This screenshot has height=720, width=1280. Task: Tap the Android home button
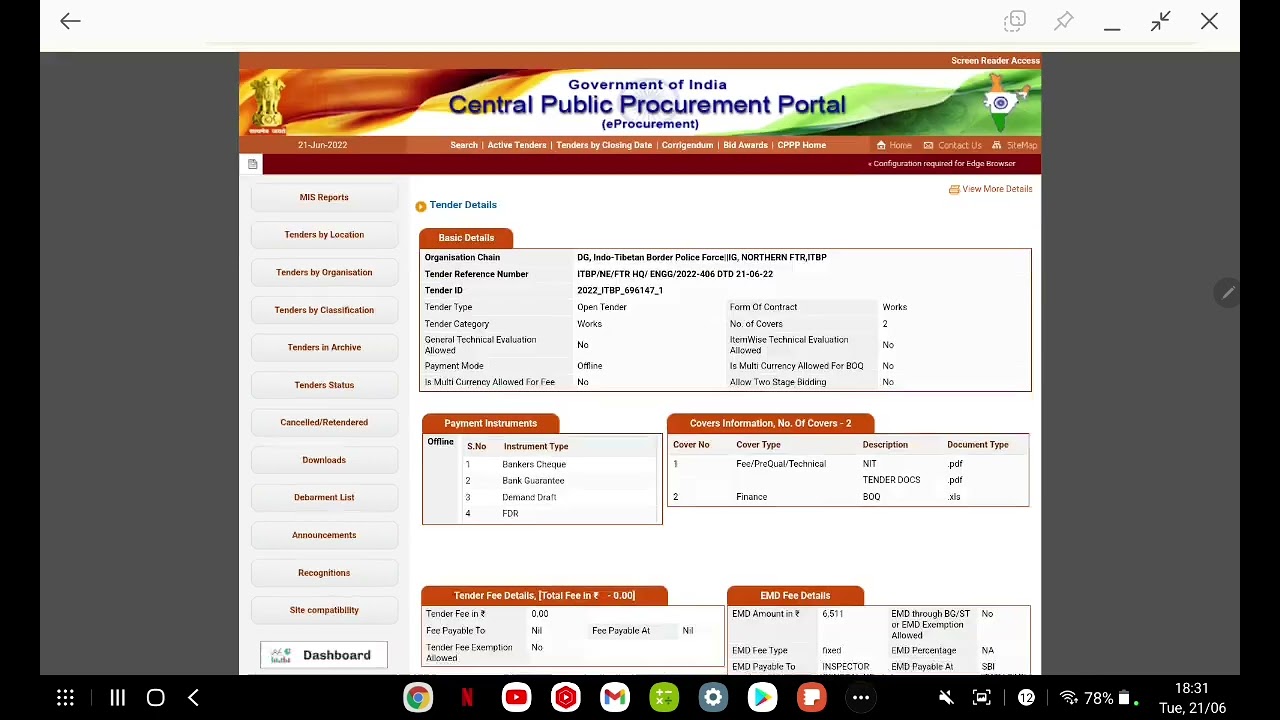coord(156,698)
